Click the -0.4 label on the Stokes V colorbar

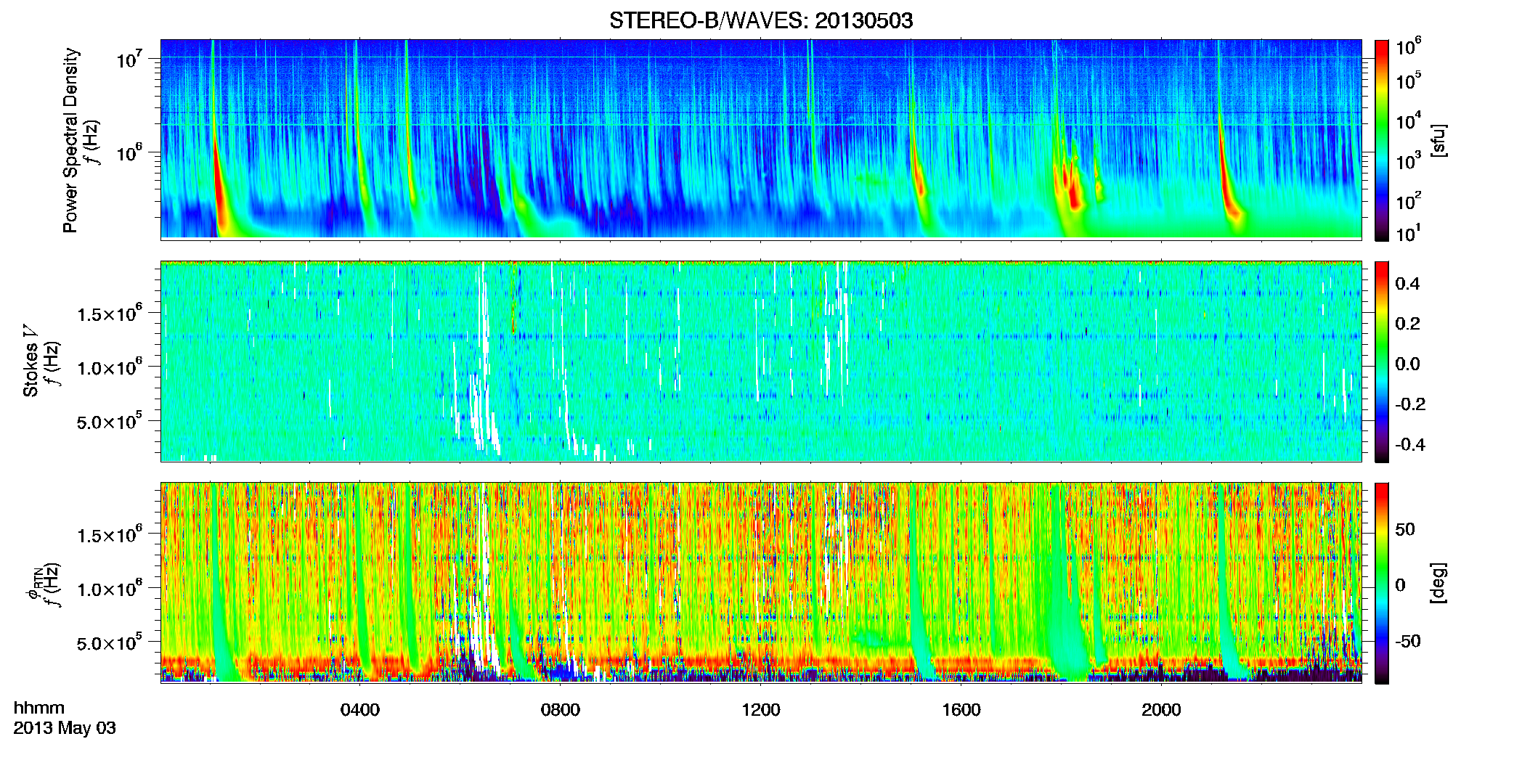point(1410,444)
